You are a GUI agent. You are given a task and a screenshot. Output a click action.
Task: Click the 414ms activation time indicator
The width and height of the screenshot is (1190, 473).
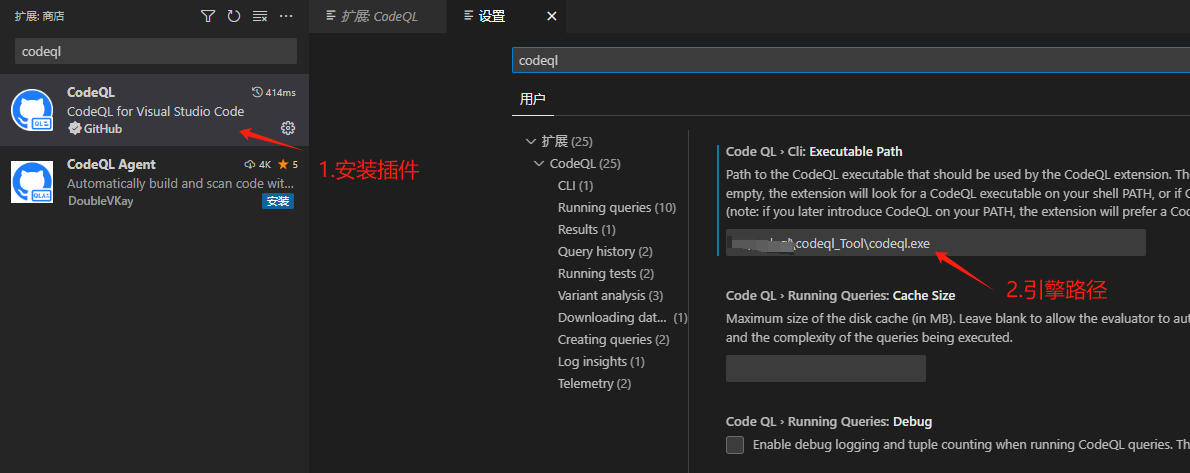tap(274, 93)
